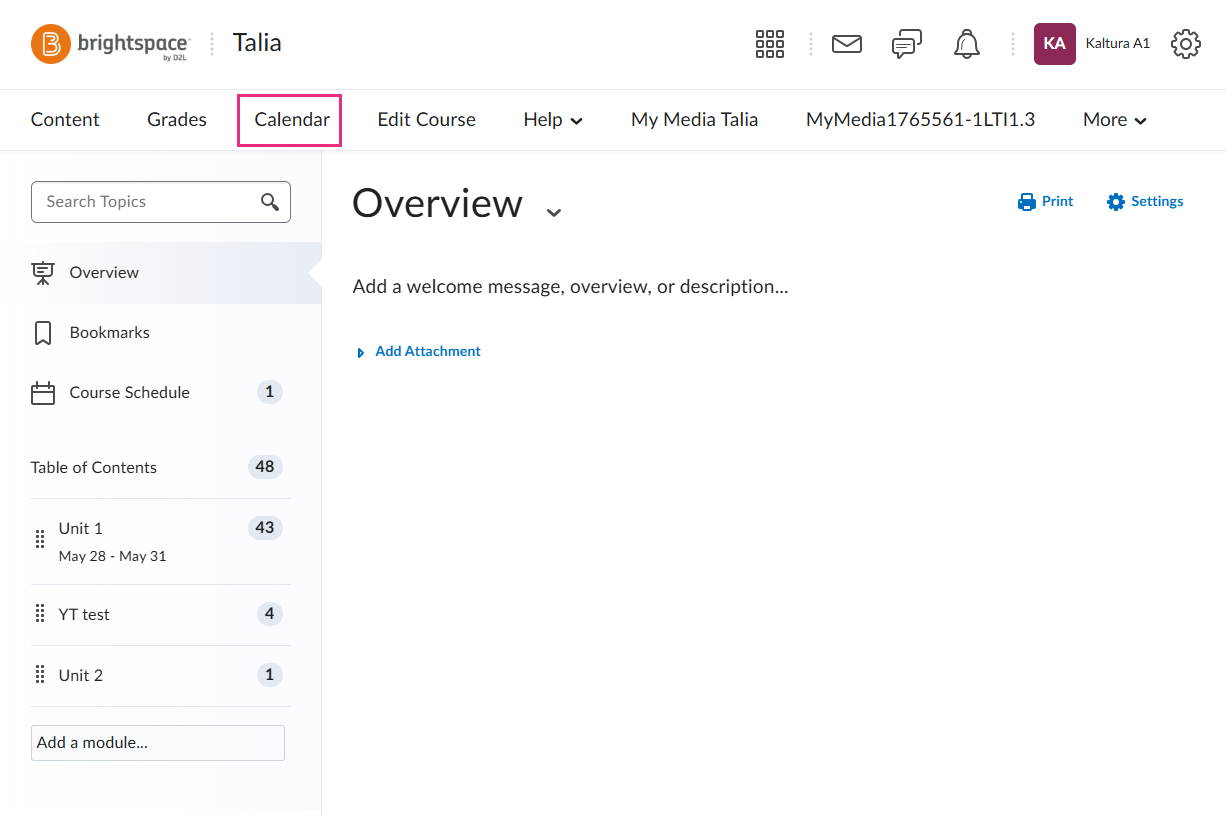
Task: Open the Calendar tab
Action: 291,120
